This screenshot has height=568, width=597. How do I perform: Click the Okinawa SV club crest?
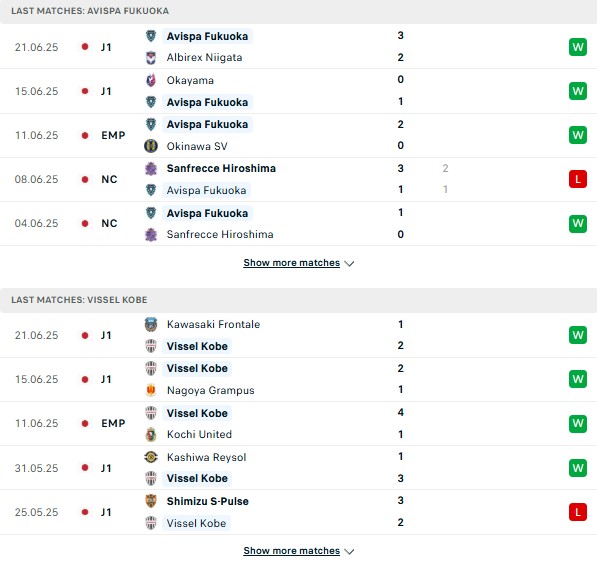pyautogui.click(x=151, y=146)
